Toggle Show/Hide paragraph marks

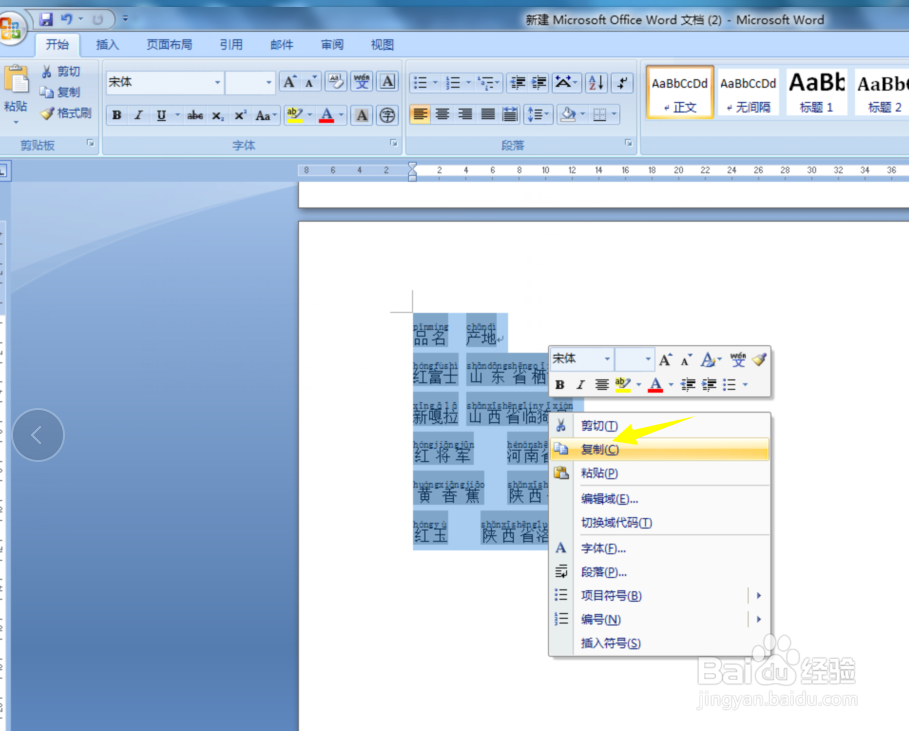(x=622, y=83)
